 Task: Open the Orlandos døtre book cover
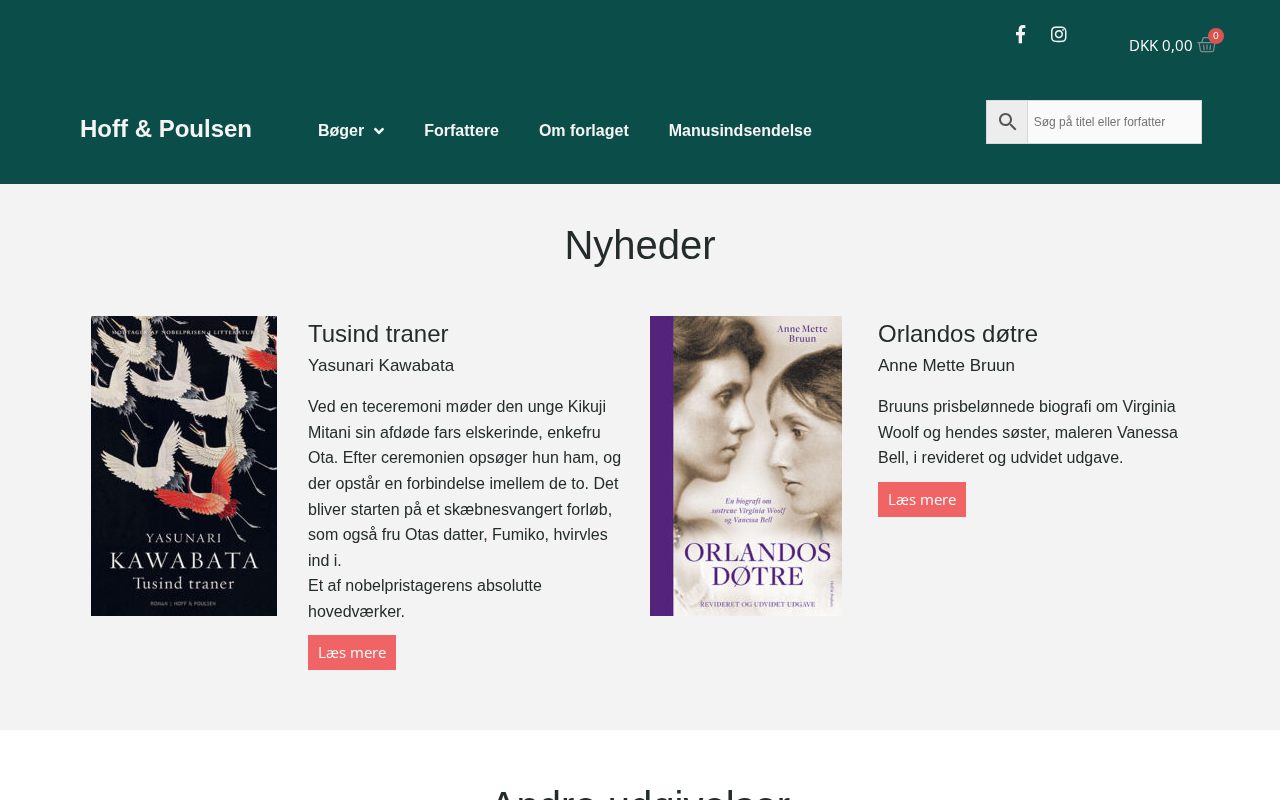746,466
